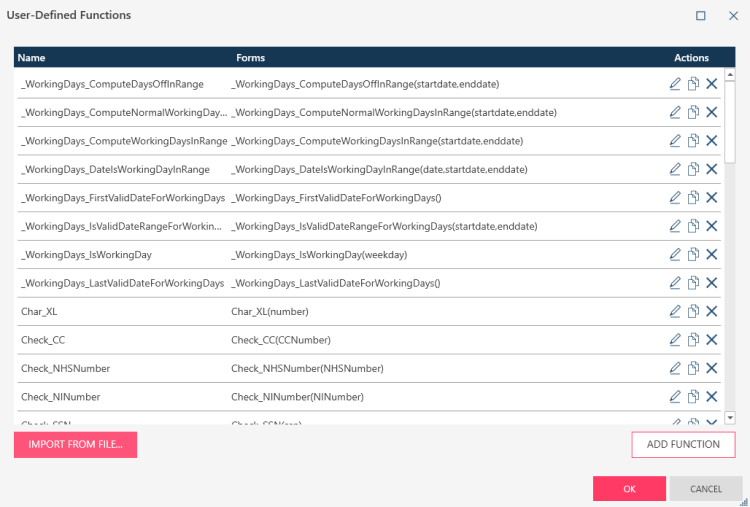Select the Check_NHSNumber name cell
Image resolution: width=750 pixels, height=507 pixels.
(x=66, y=368)
